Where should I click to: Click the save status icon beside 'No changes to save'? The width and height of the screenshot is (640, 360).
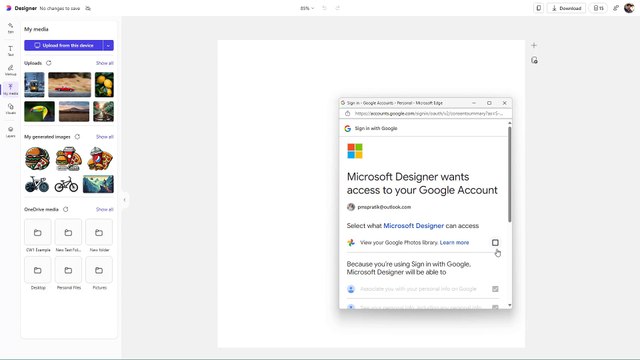click(x=88, y=8)
